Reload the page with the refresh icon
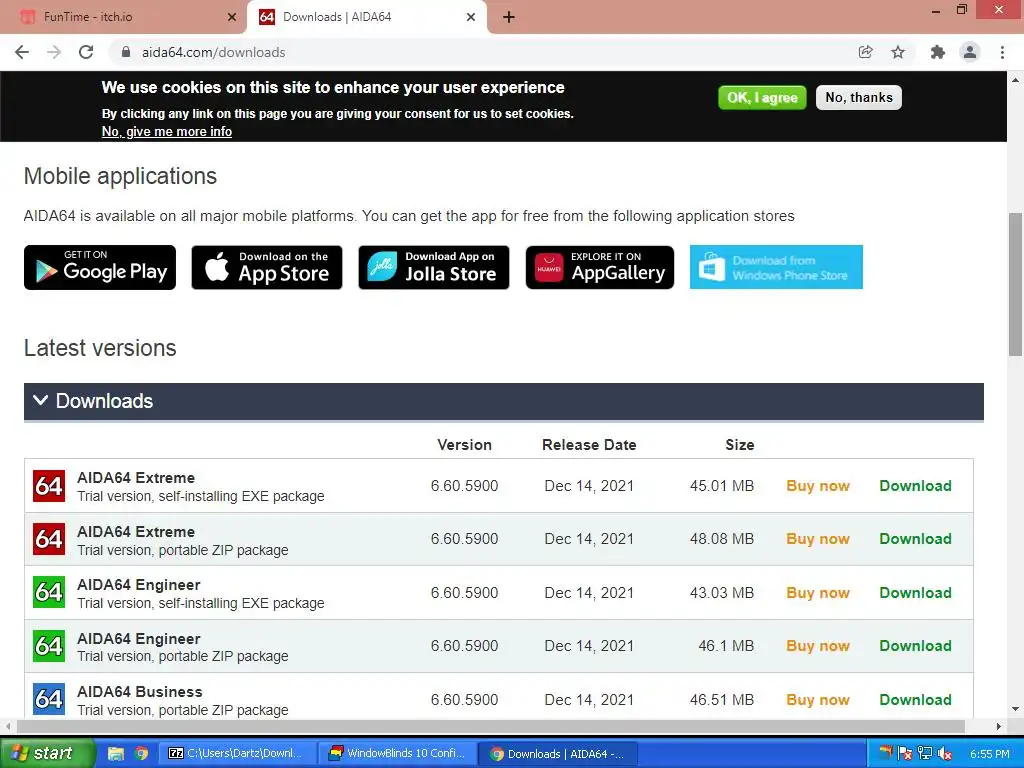The image size is (1024, 768). 86,52
